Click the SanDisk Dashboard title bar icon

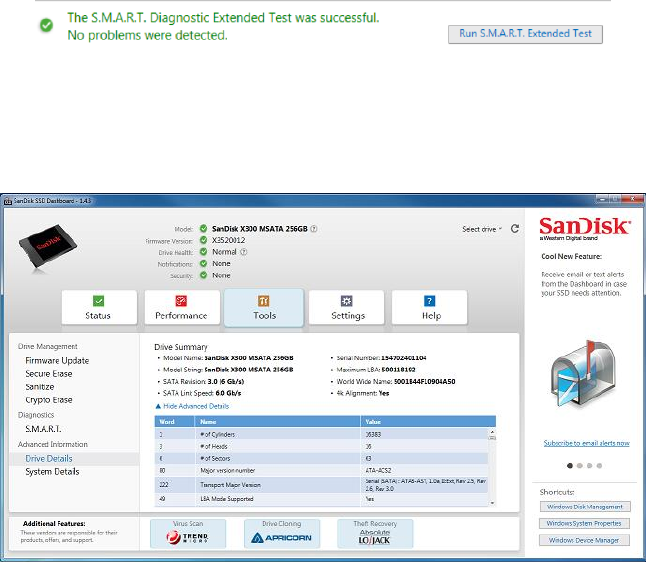[8, 201]
